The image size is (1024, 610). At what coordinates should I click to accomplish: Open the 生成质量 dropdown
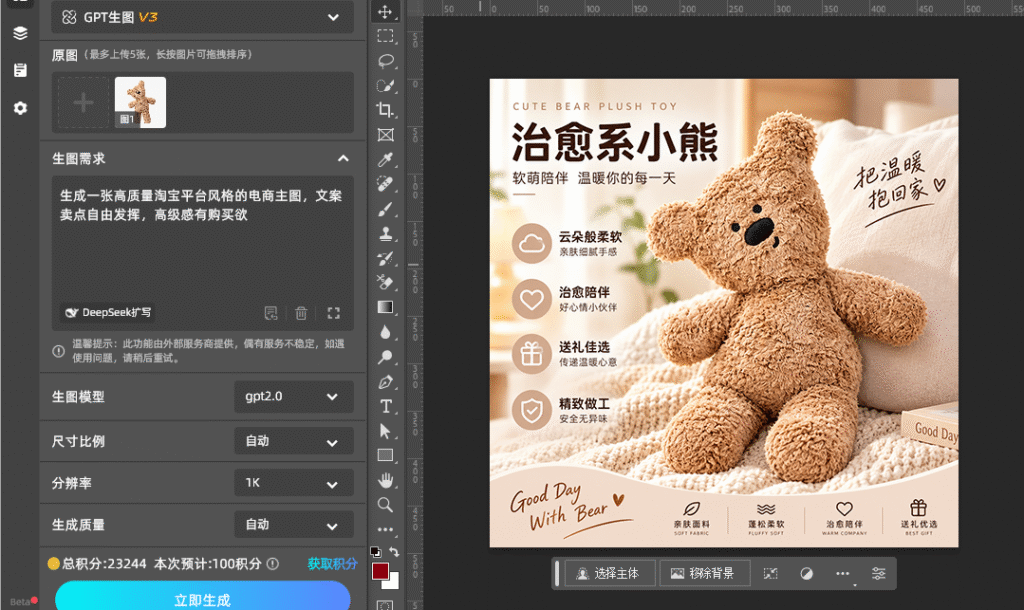[293, 524]
